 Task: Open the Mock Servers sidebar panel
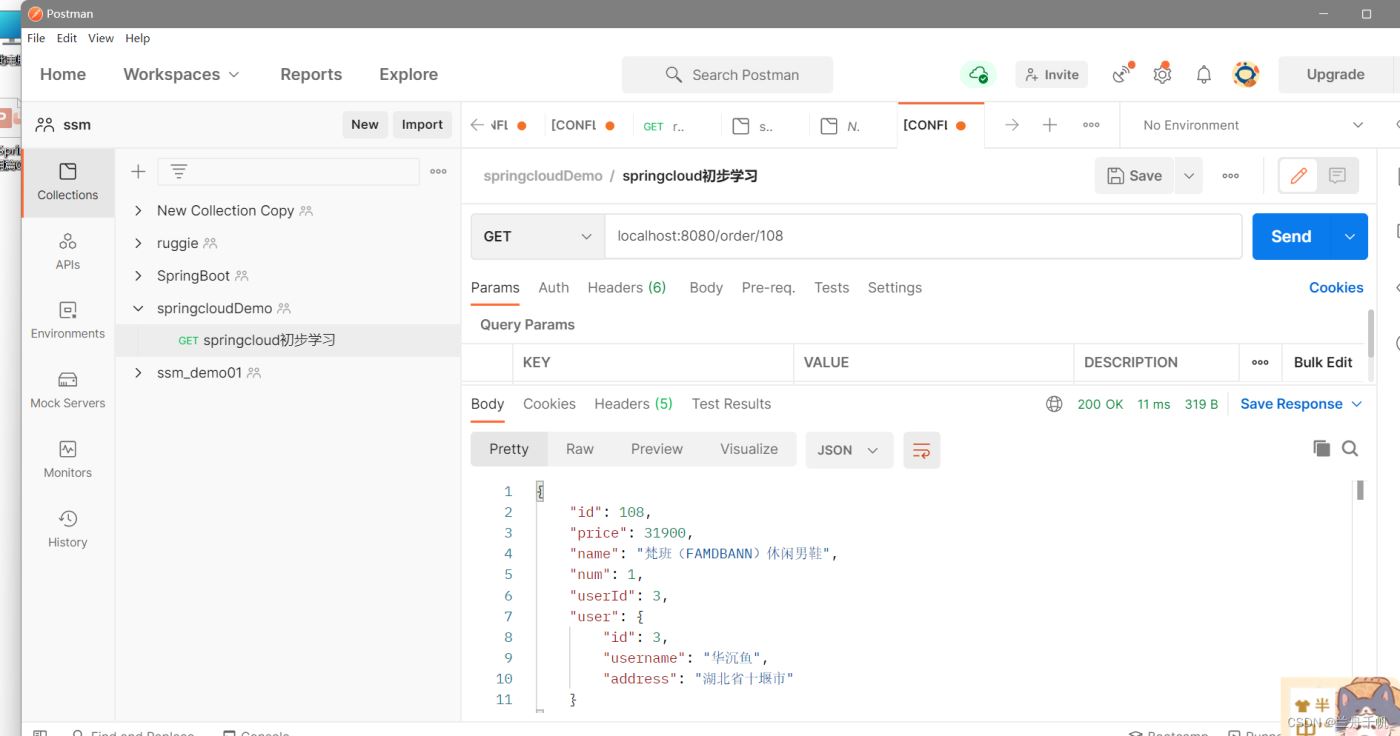[68, 390]
